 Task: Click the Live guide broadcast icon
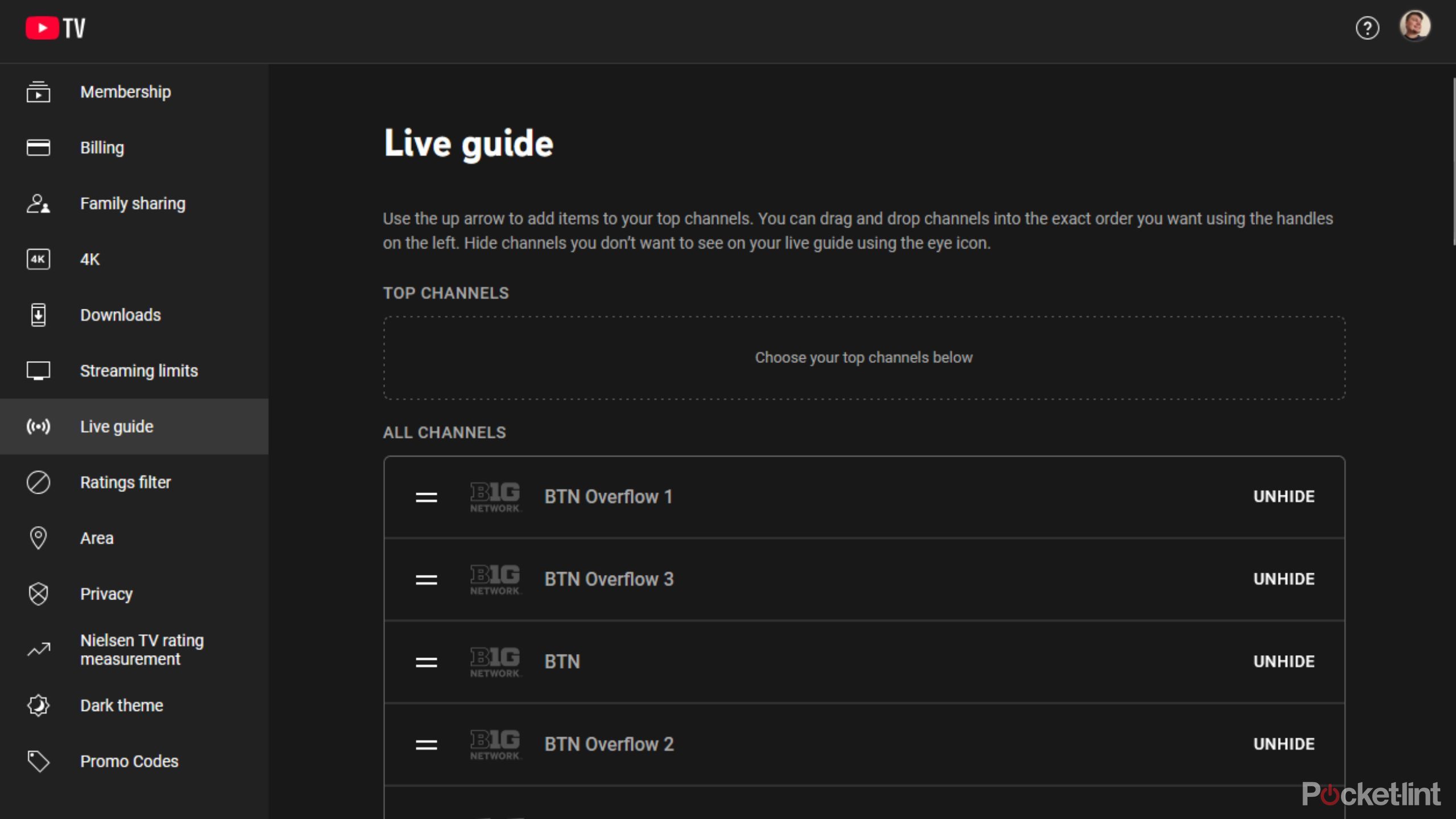tap(38, 426)
